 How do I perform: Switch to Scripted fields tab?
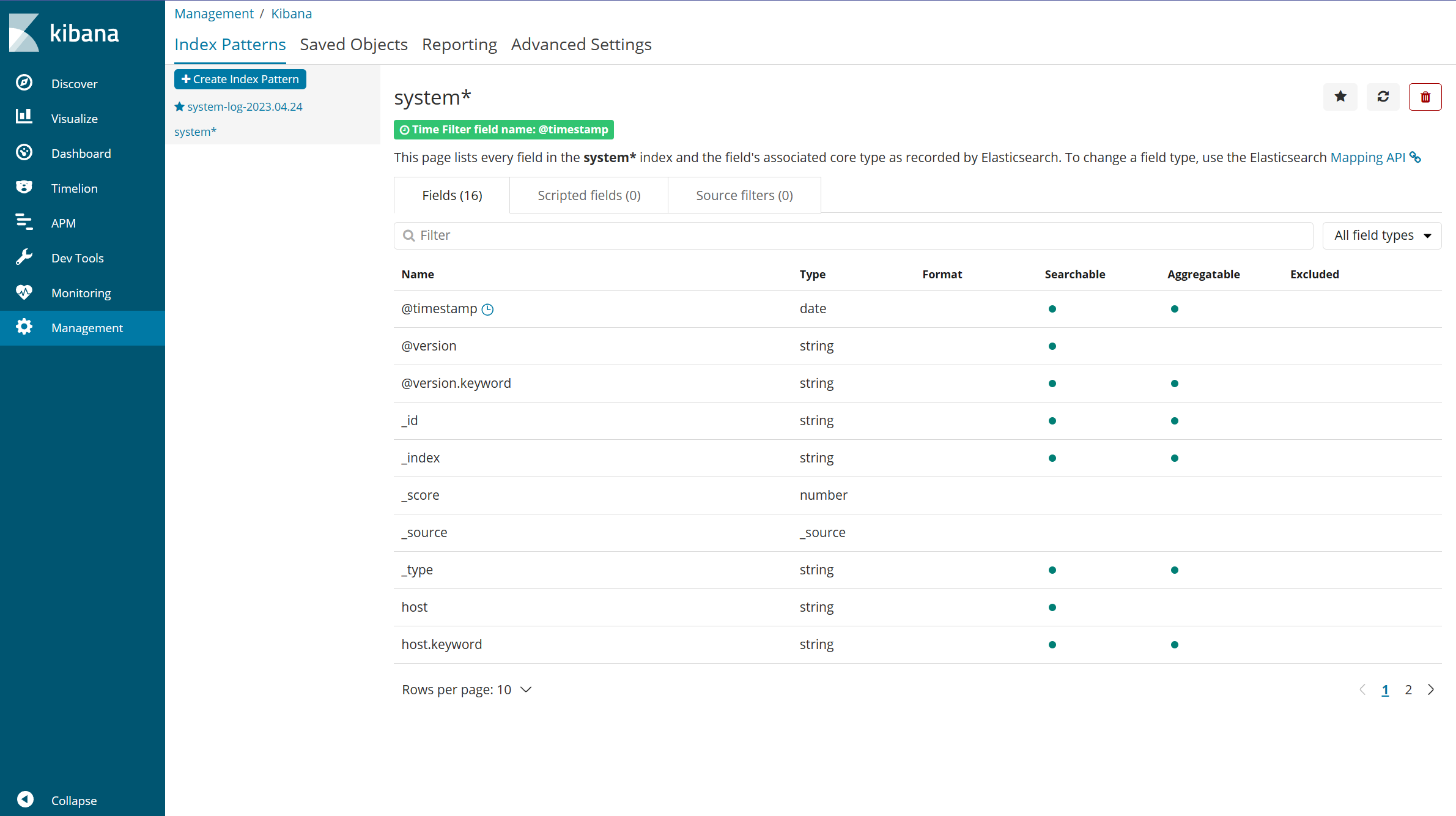(x=588, y=196)
